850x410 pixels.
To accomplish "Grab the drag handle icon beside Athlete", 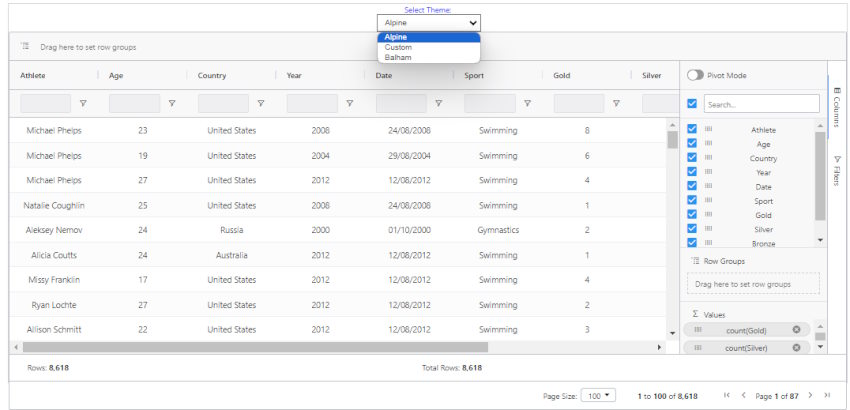I will click(708, 129).
